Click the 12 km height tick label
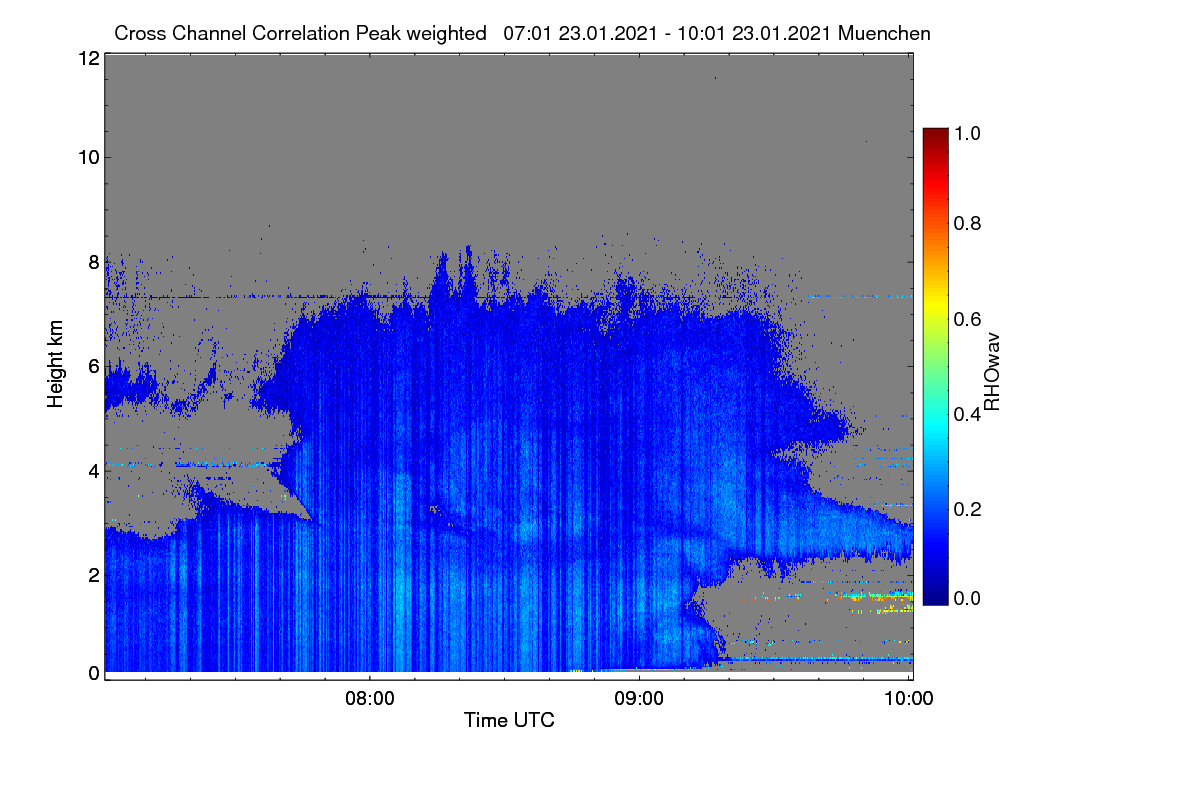Screen dimensions: 1200x800 (87, 58)
